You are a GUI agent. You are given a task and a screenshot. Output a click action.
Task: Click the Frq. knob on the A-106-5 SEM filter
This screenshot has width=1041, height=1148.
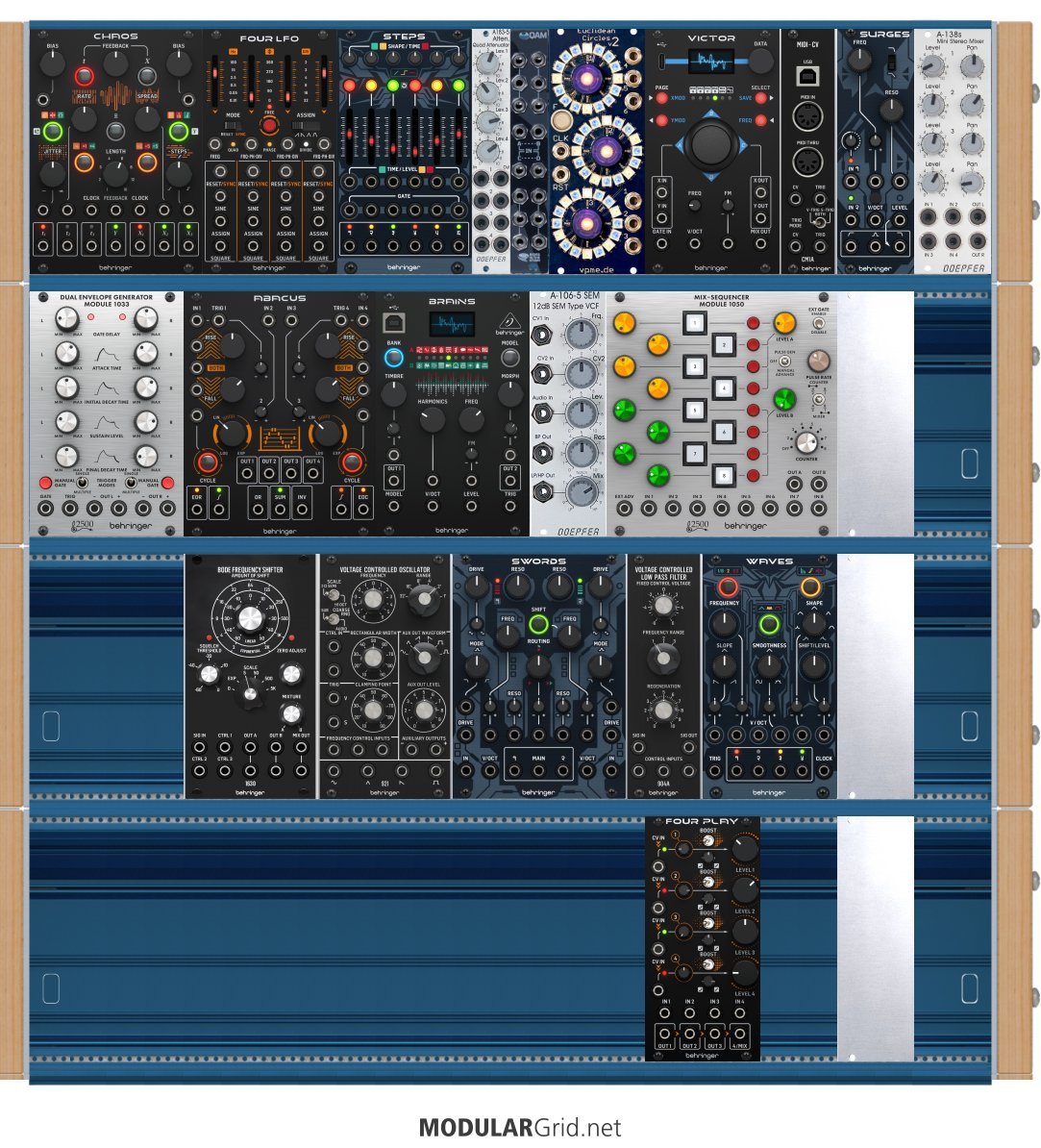[582, 334]
